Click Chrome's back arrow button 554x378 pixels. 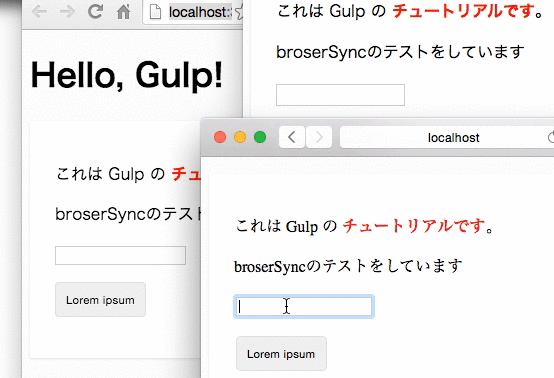[x=39, y=12]
